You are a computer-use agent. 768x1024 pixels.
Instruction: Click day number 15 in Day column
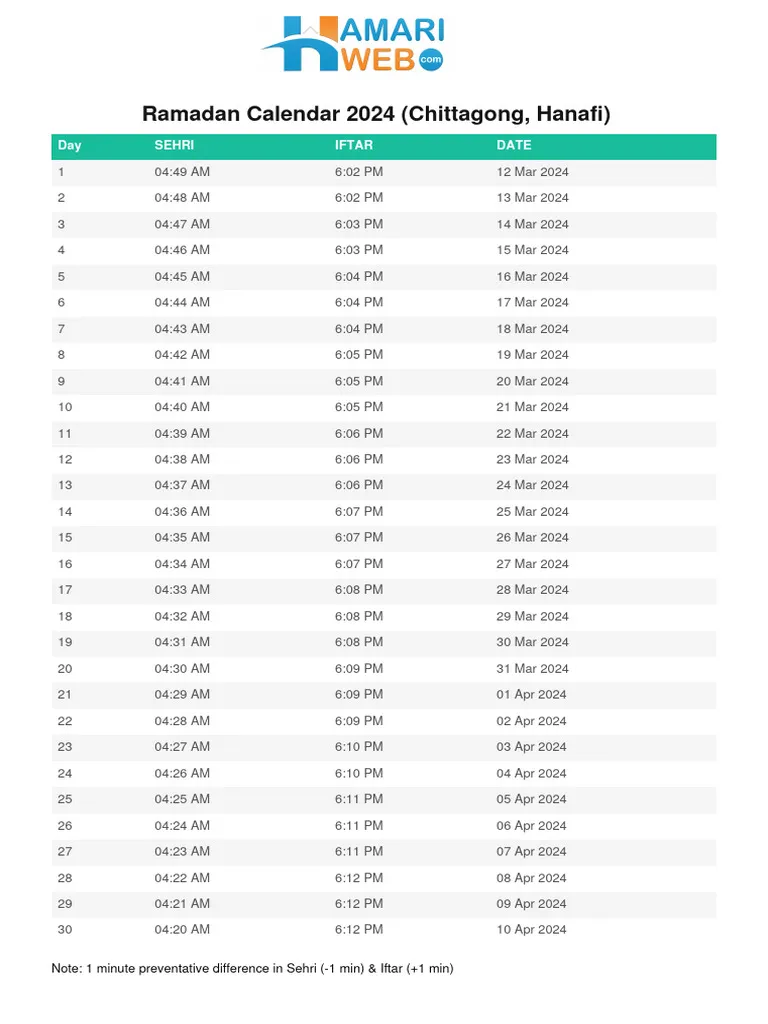pos(65,537)
